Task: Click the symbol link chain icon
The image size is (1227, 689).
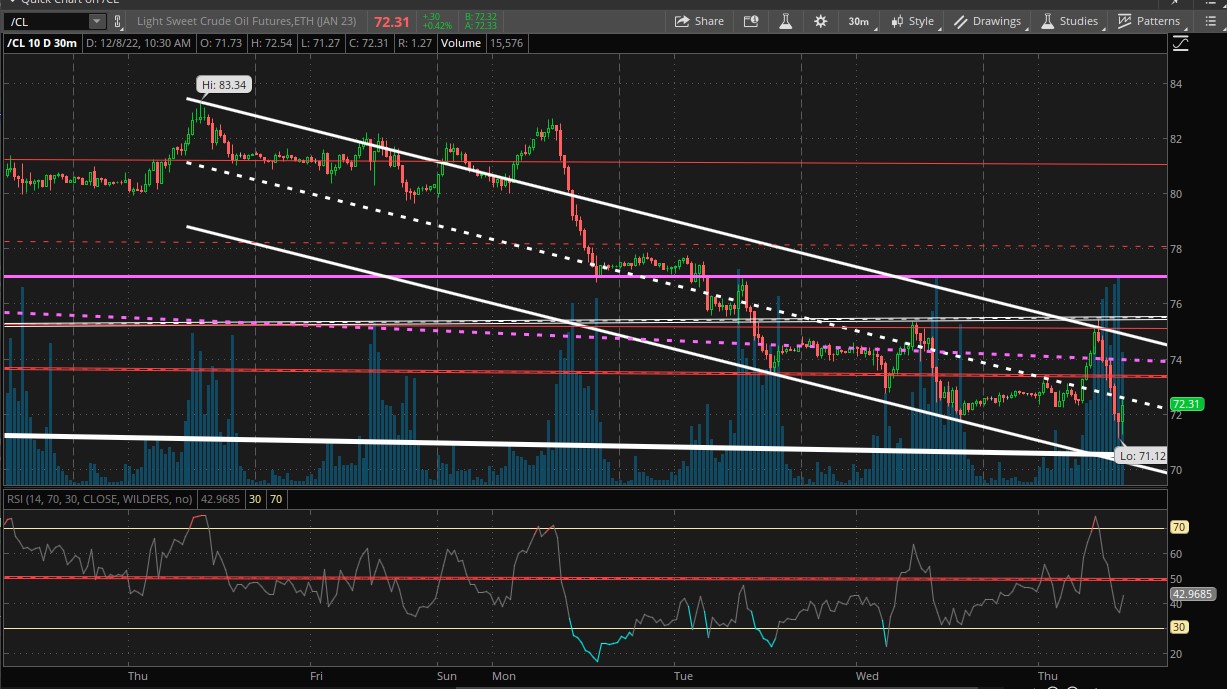Action: 116,21
